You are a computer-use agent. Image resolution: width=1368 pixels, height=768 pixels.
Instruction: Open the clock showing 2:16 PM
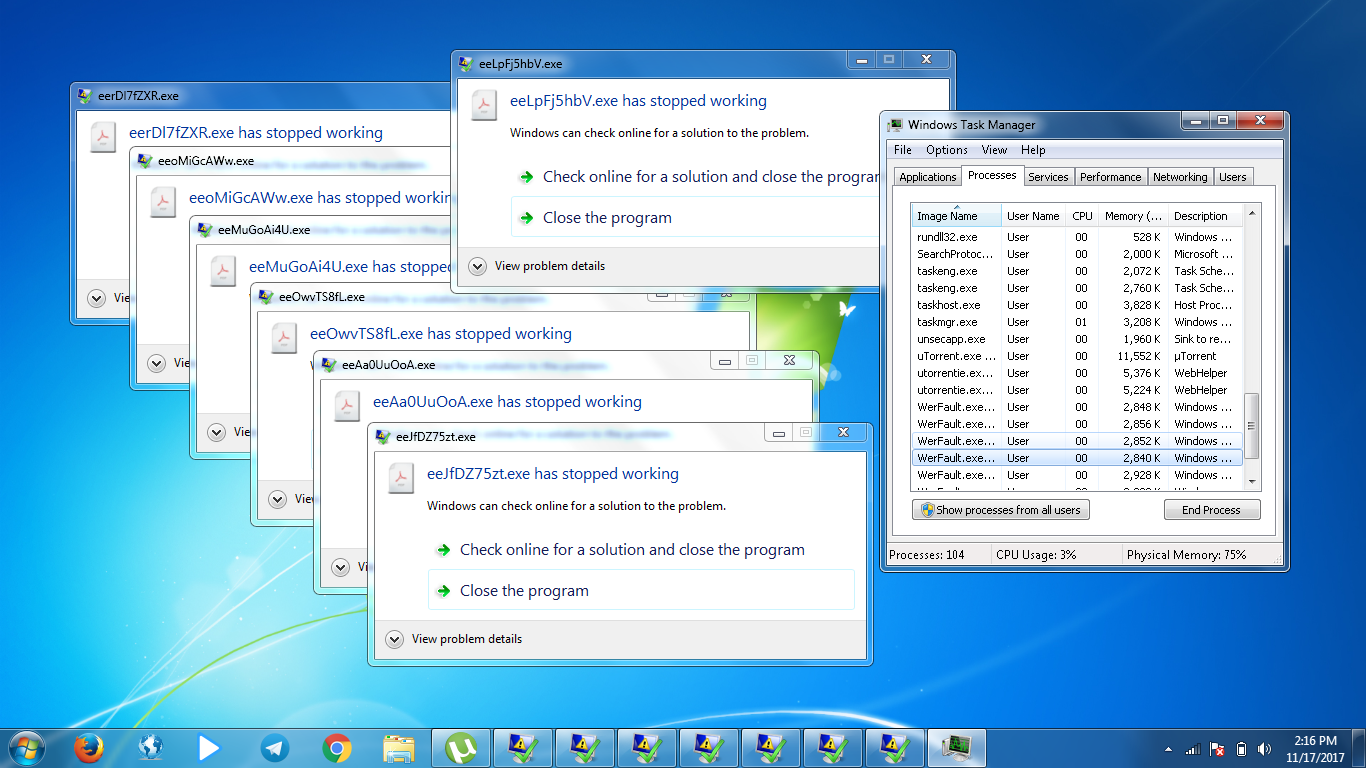[1315, 749]
